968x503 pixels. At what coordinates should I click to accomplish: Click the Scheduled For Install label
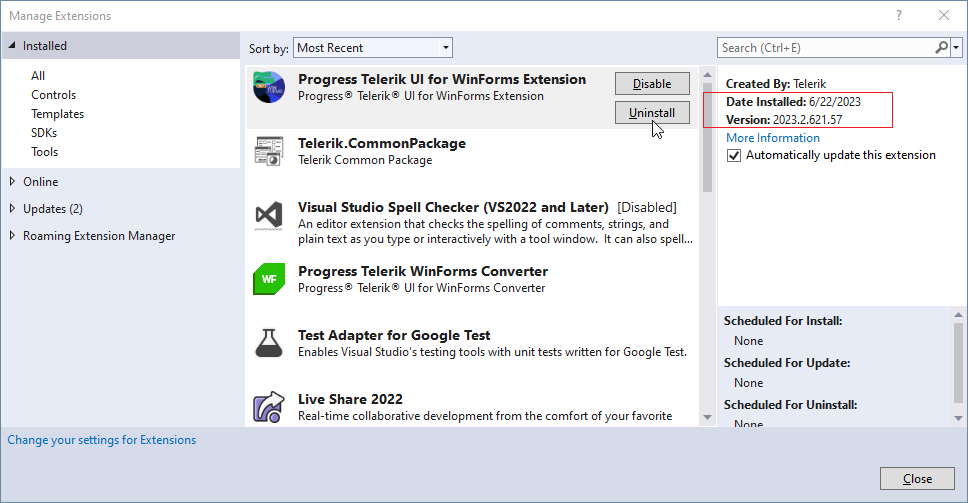(783, 321)
